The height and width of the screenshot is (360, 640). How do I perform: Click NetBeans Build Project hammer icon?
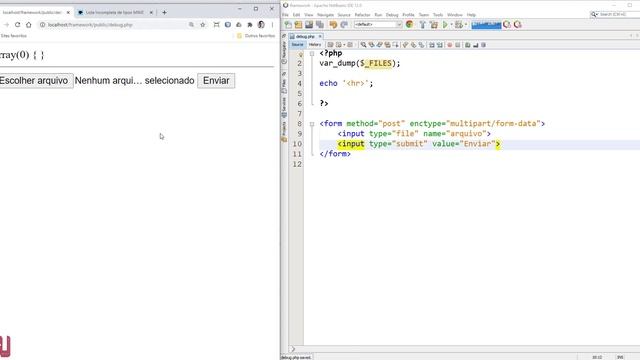[x=422, y=24]
